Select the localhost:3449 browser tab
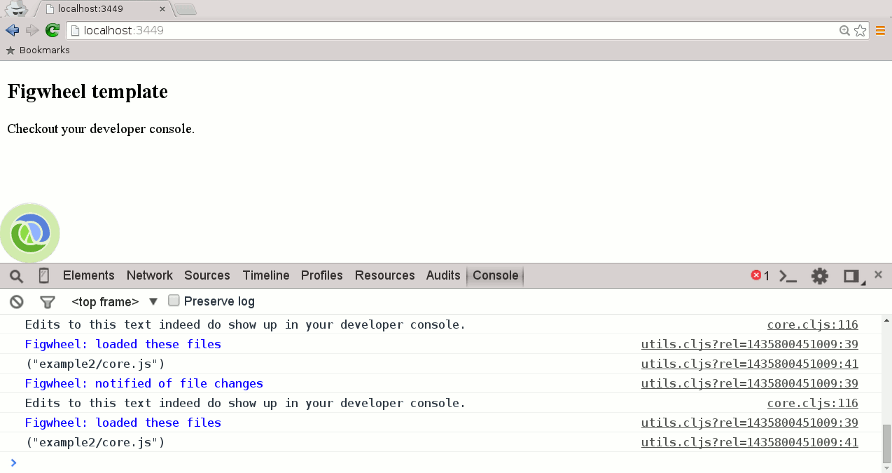Viewport: 892px width, 473px height. coord(100,9)
